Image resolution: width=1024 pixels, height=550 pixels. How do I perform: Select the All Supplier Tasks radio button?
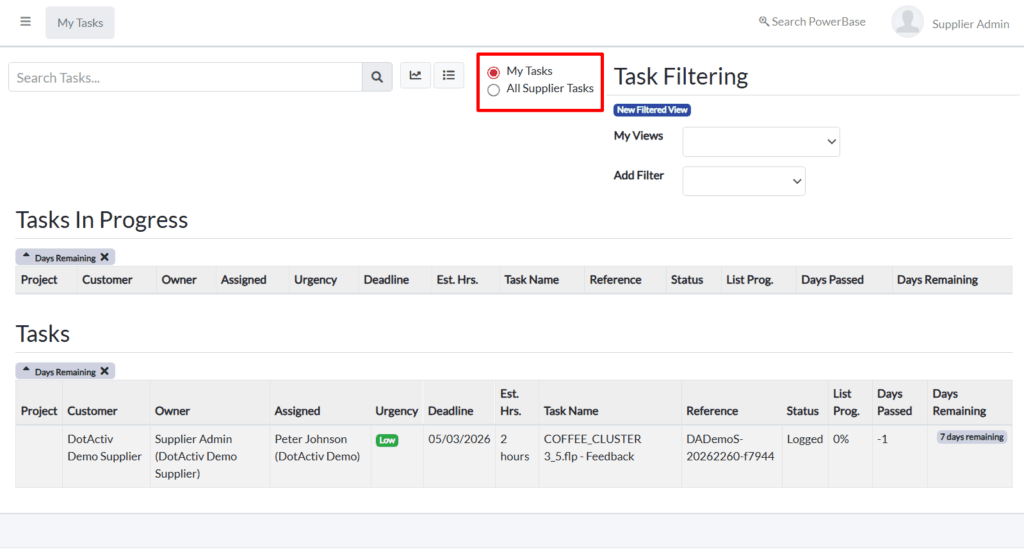(493, 90)
